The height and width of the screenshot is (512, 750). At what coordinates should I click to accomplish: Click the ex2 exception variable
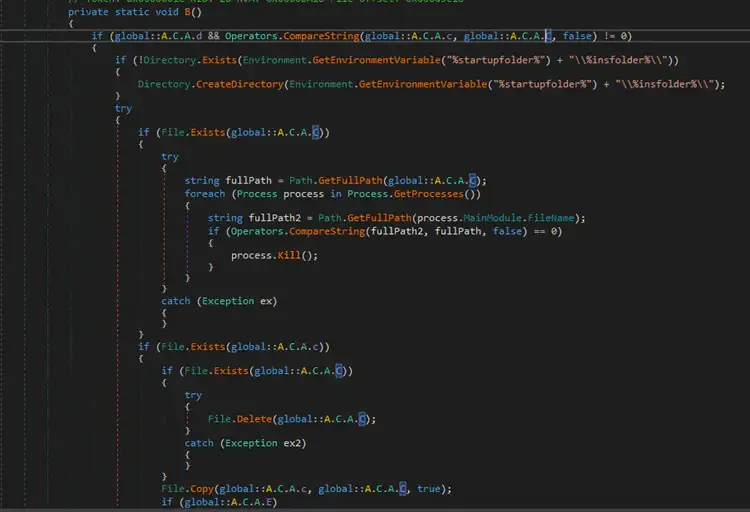292,443
